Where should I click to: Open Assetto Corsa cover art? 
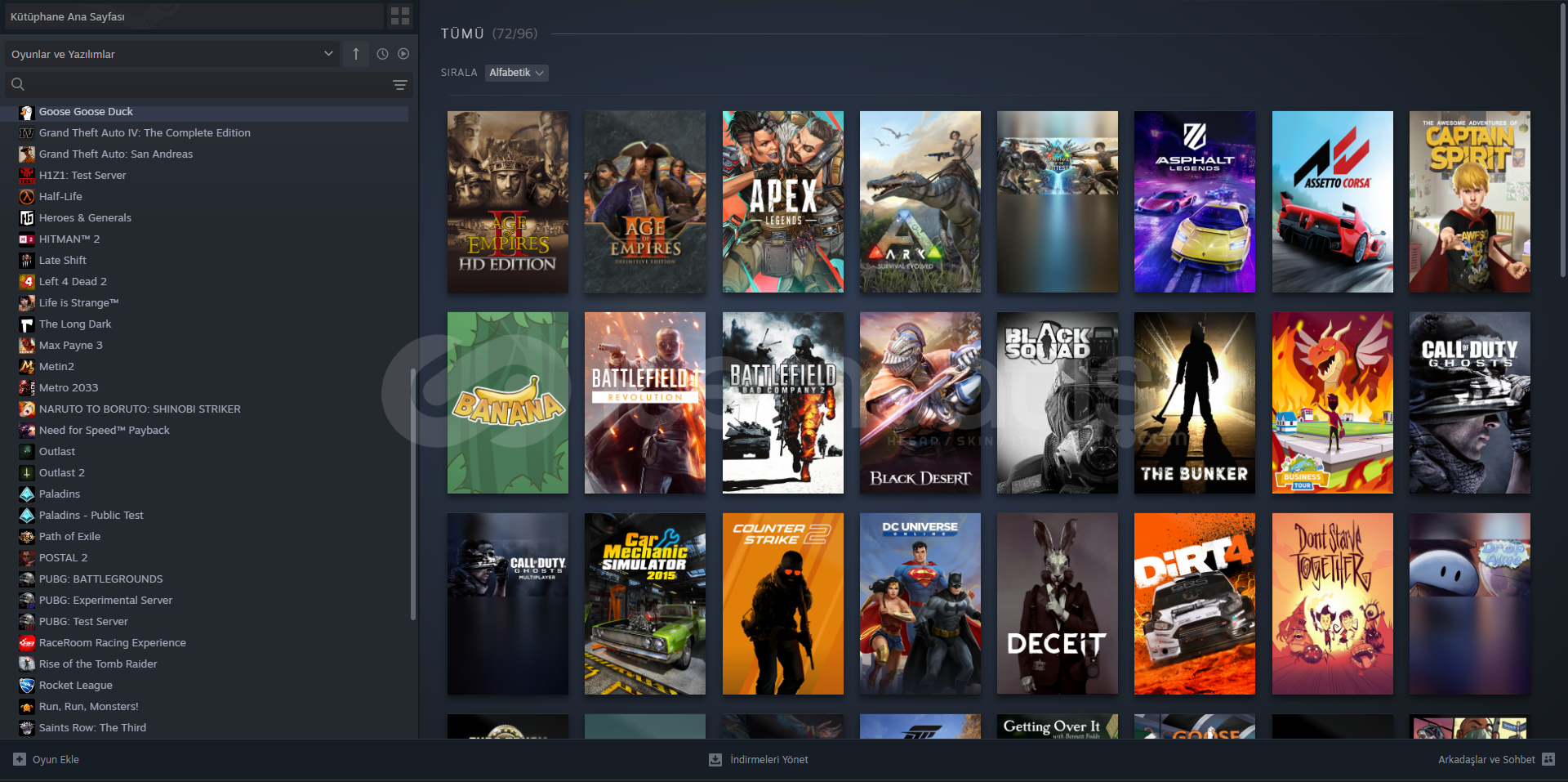tap(1333, 202)
